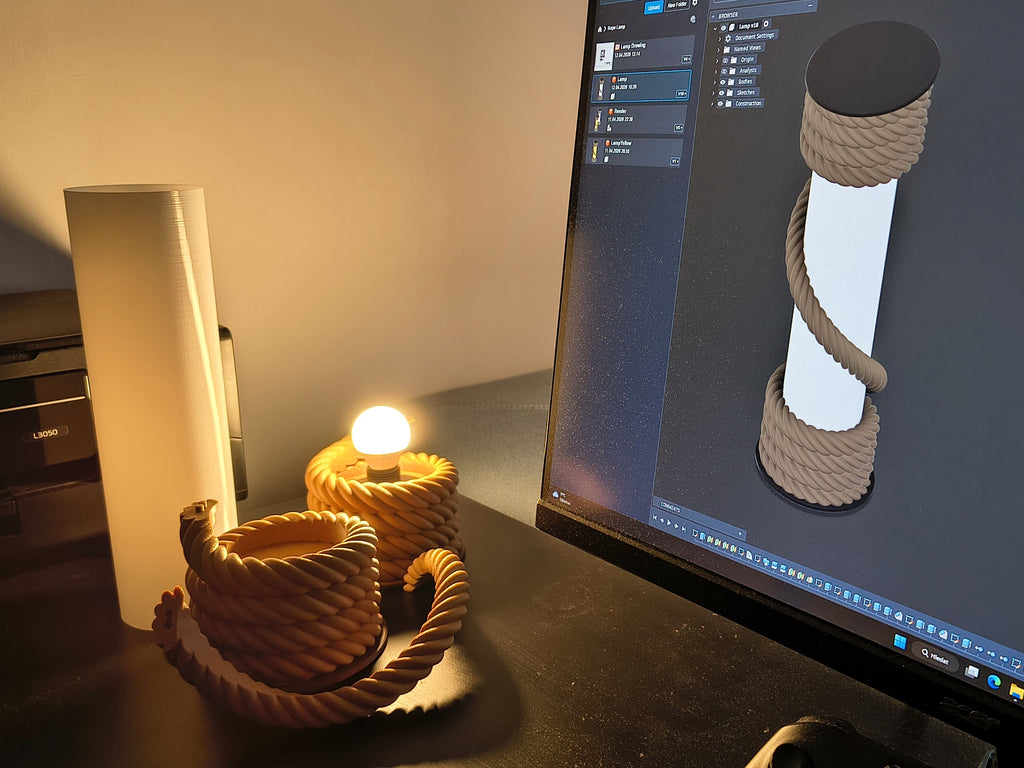The image size is (1024, 768).
Task: Step timeline forward one feature
Action: pos(676,526)
